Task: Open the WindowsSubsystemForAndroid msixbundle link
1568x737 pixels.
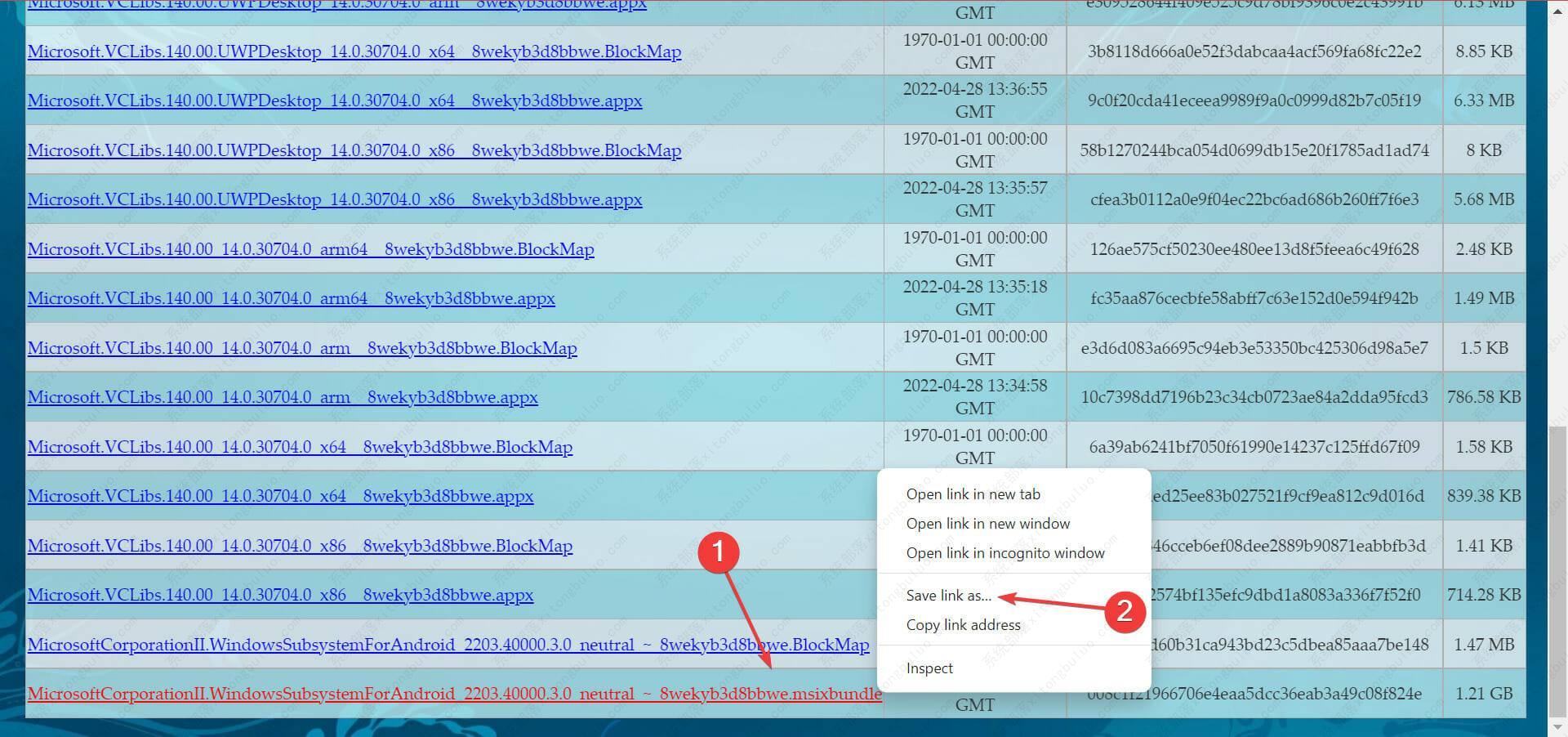Action: tap(455, 694)
